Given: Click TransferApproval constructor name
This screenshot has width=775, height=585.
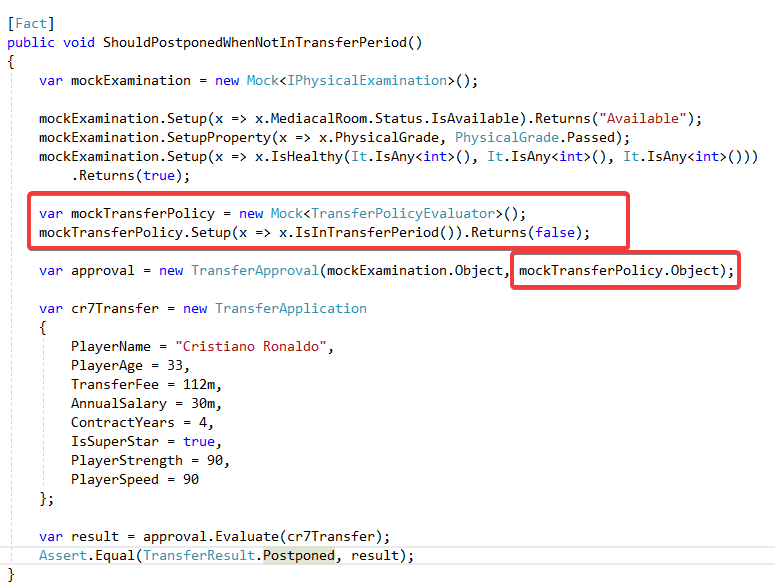Looking at the screenshot, I should pos(255,271).
